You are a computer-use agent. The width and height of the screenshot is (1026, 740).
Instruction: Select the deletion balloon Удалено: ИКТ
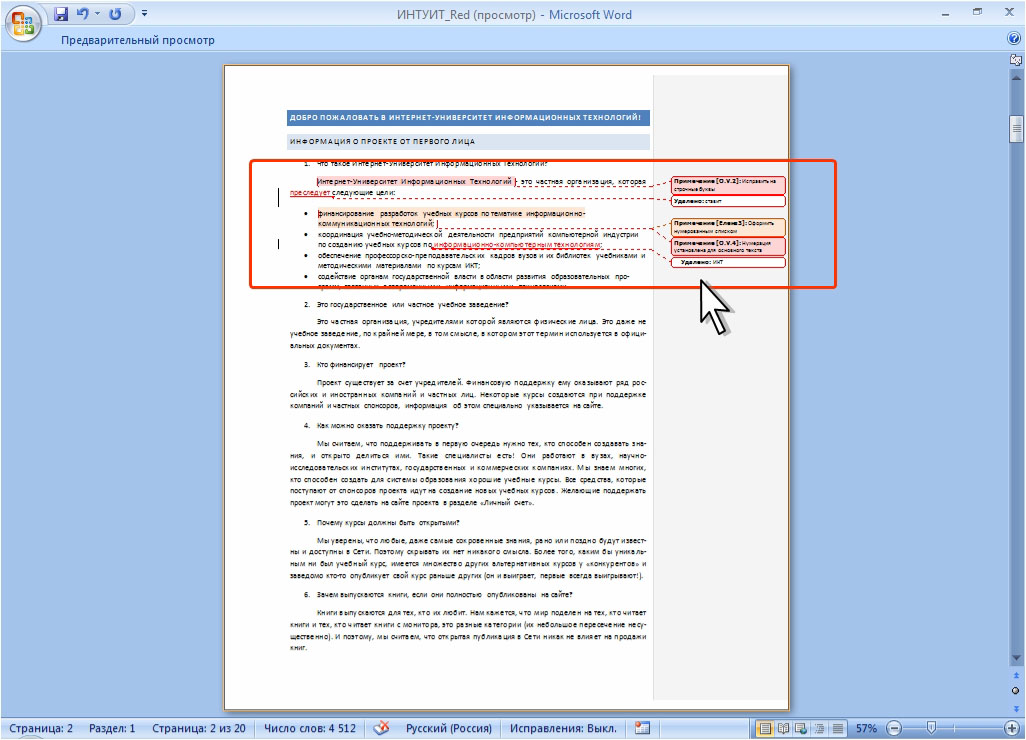[x=728, y=262]
